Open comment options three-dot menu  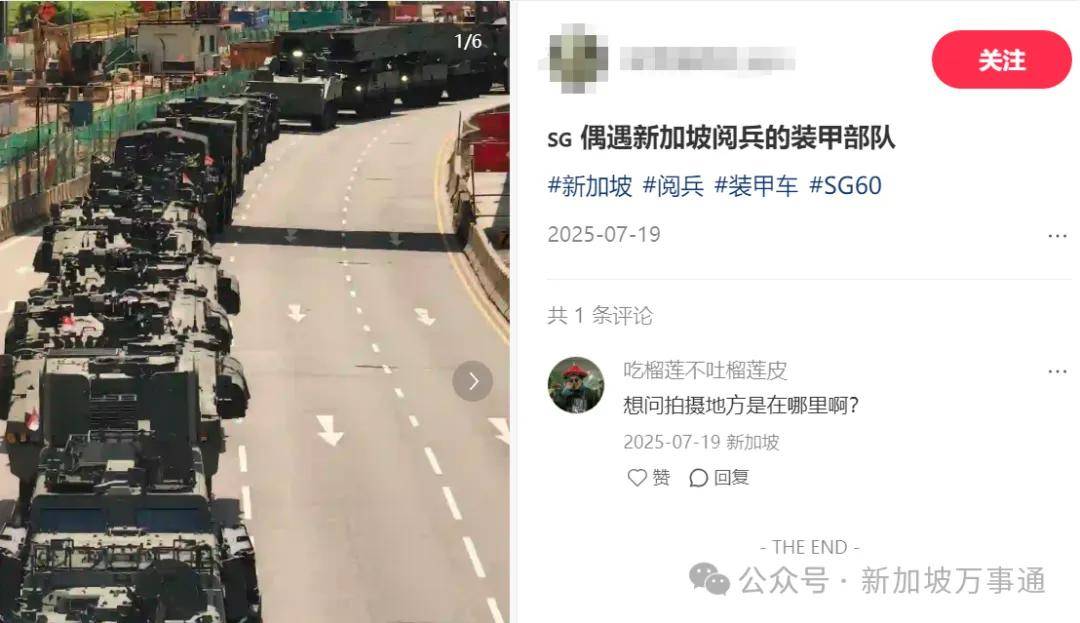click(1057, 371)
